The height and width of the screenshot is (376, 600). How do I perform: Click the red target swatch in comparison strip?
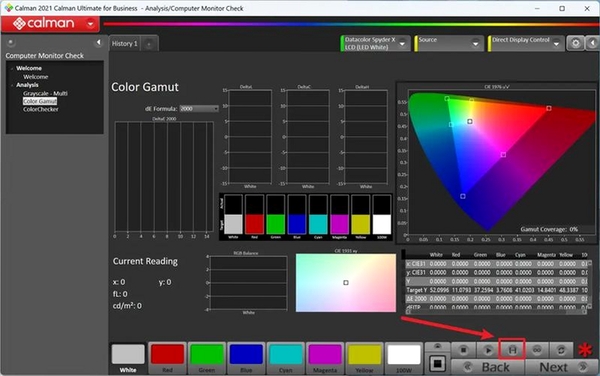(254, 224)
